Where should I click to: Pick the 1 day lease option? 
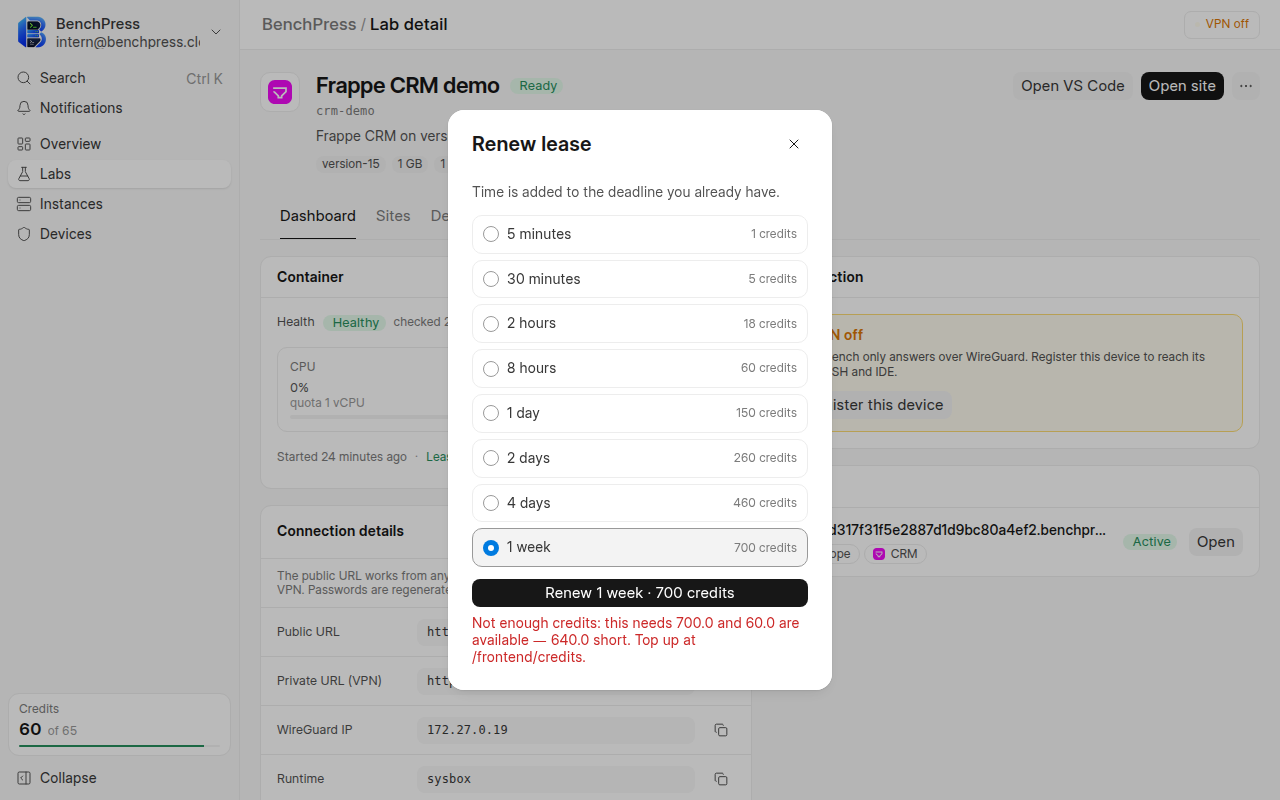click(x=640, y=413)
